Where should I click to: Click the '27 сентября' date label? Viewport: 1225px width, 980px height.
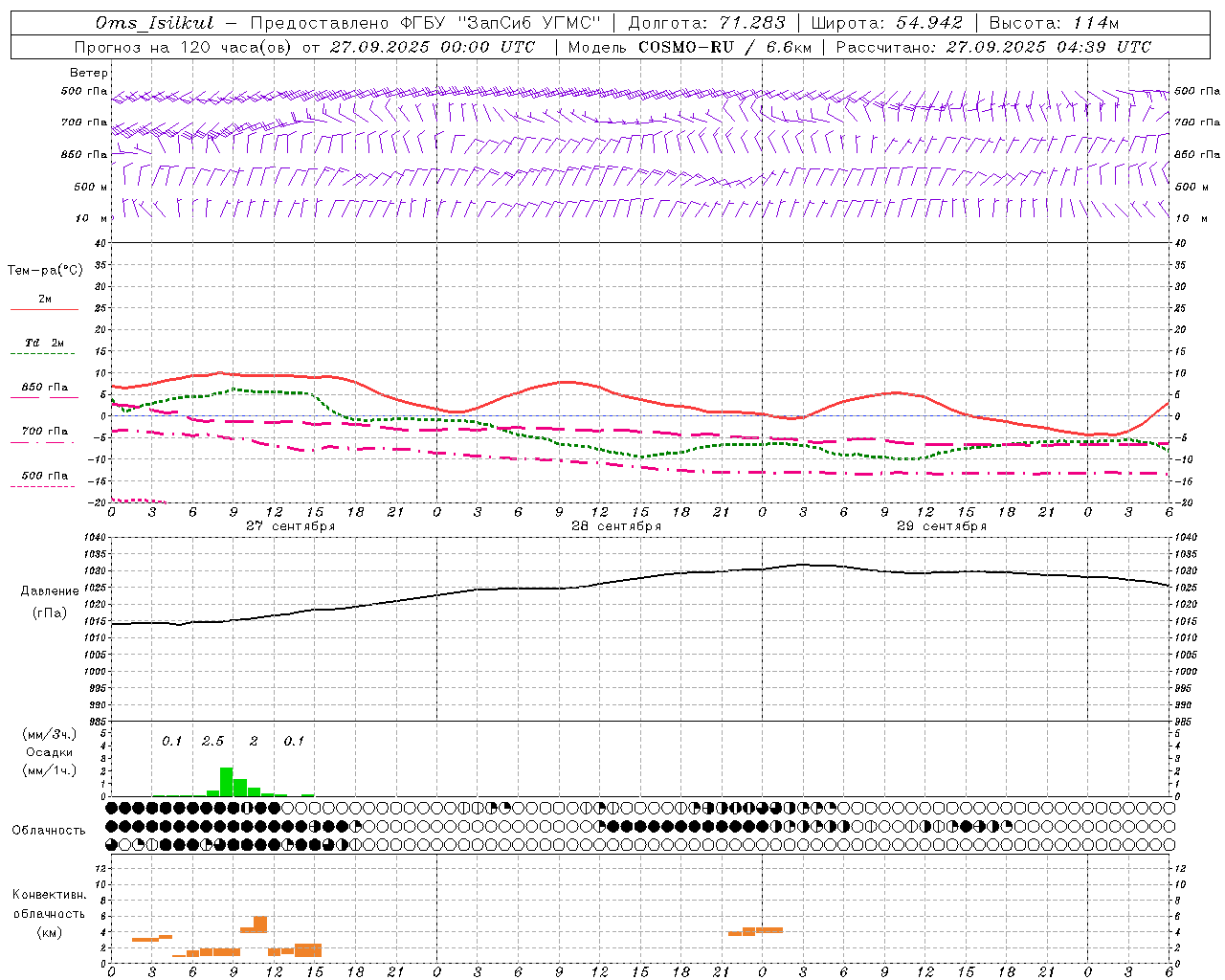coord(290,526)
